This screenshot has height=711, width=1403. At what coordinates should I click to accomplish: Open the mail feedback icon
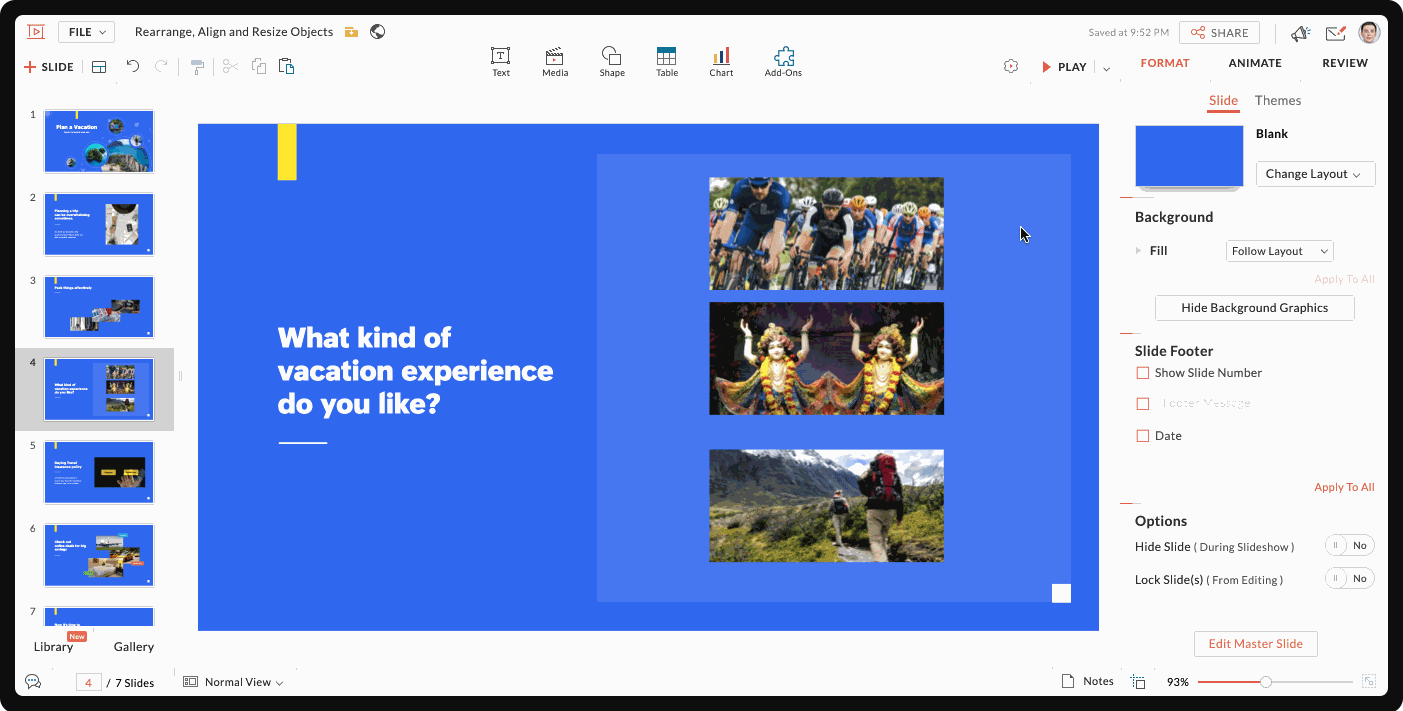pos(1336,33)
